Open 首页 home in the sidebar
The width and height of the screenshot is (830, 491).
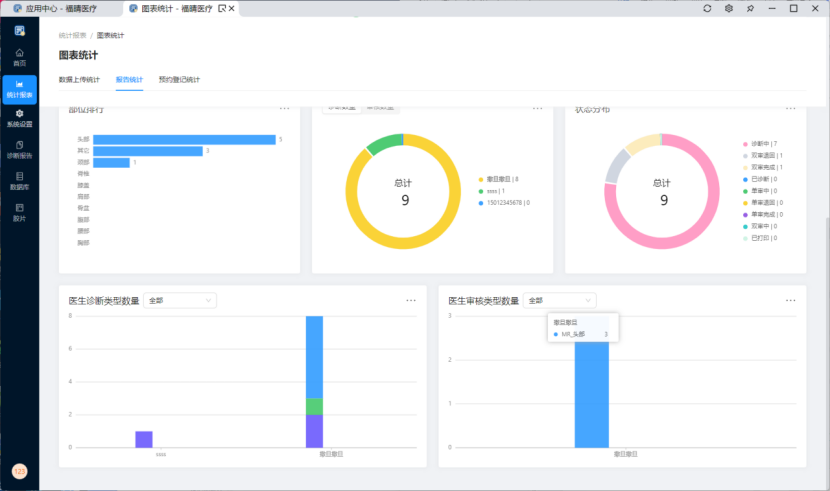click(19, 56)
